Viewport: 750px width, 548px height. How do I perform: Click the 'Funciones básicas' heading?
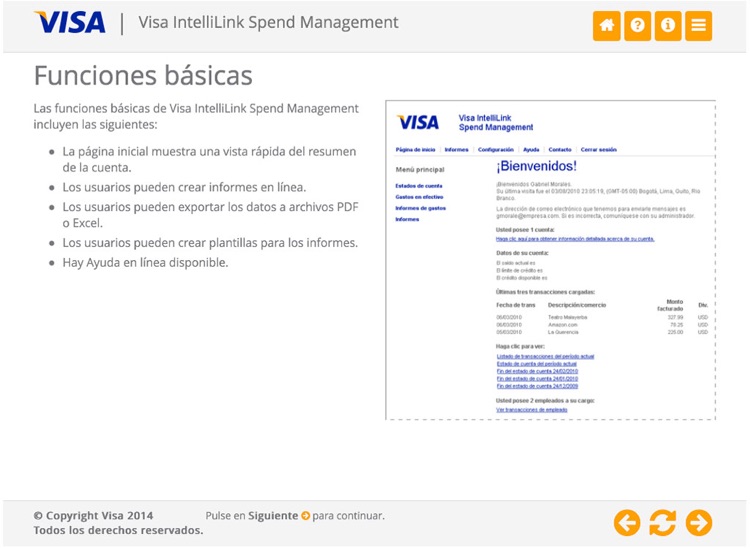143,76
